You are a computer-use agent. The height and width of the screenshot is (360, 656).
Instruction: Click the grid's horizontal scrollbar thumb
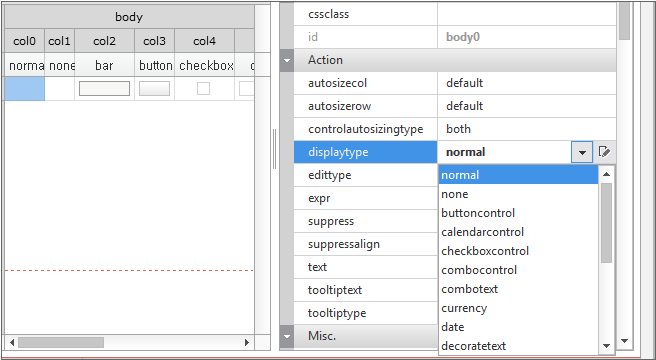[x=61, y=343]
